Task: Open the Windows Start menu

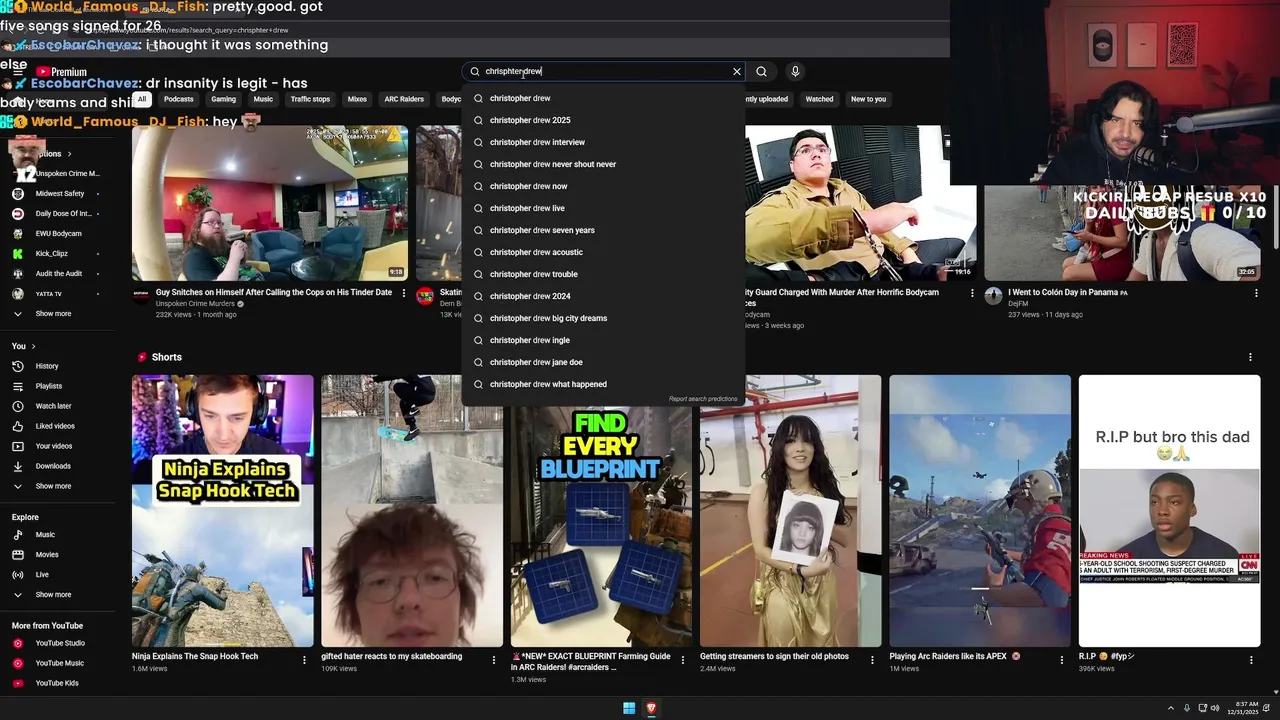Action: (629, 708)
